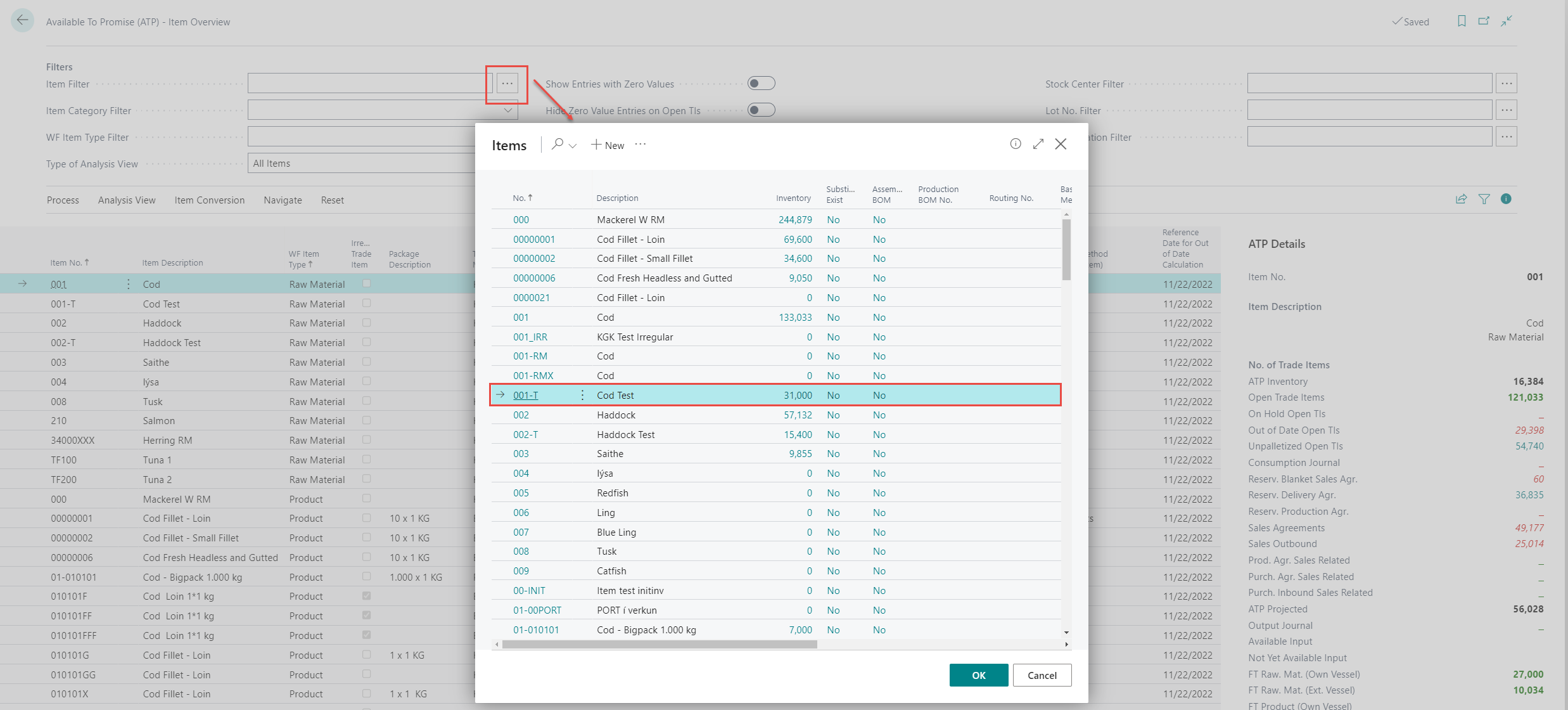
Task: Open Item Filter lookup ellipsis button
Action: tap(507, 84)
